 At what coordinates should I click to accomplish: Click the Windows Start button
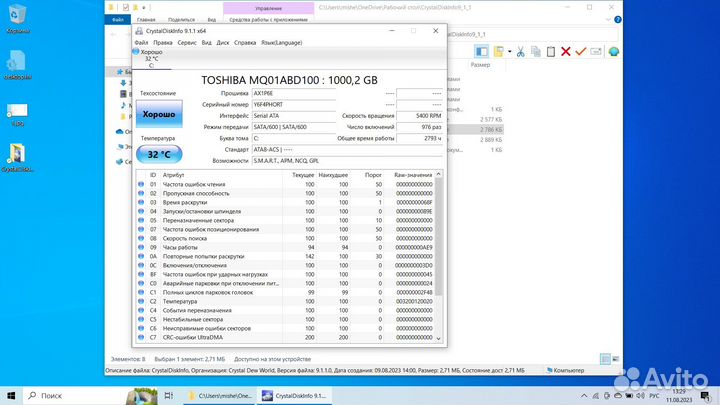(11, 395)
